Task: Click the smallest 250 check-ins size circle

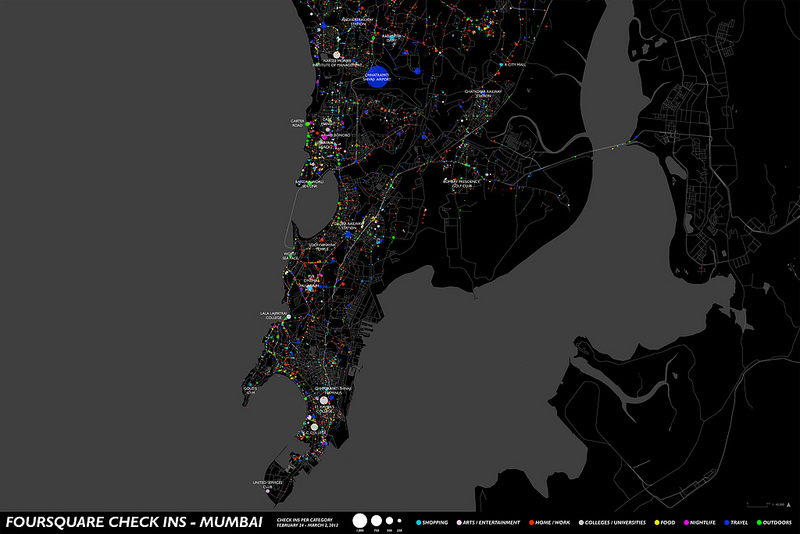Action: click(399, 521)
